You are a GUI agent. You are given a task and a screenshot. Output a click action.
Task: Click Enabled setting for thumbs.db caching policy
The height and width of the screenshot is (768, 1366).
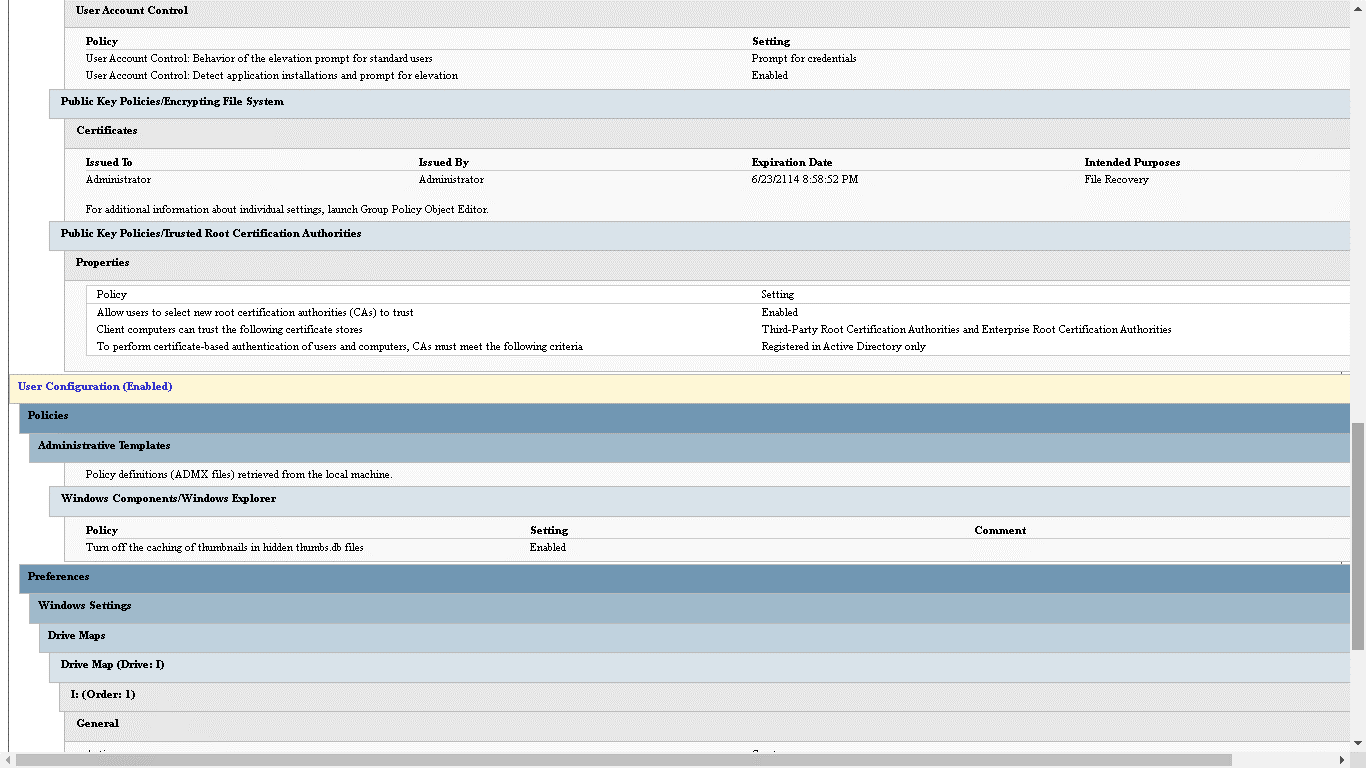click(548, 548)
